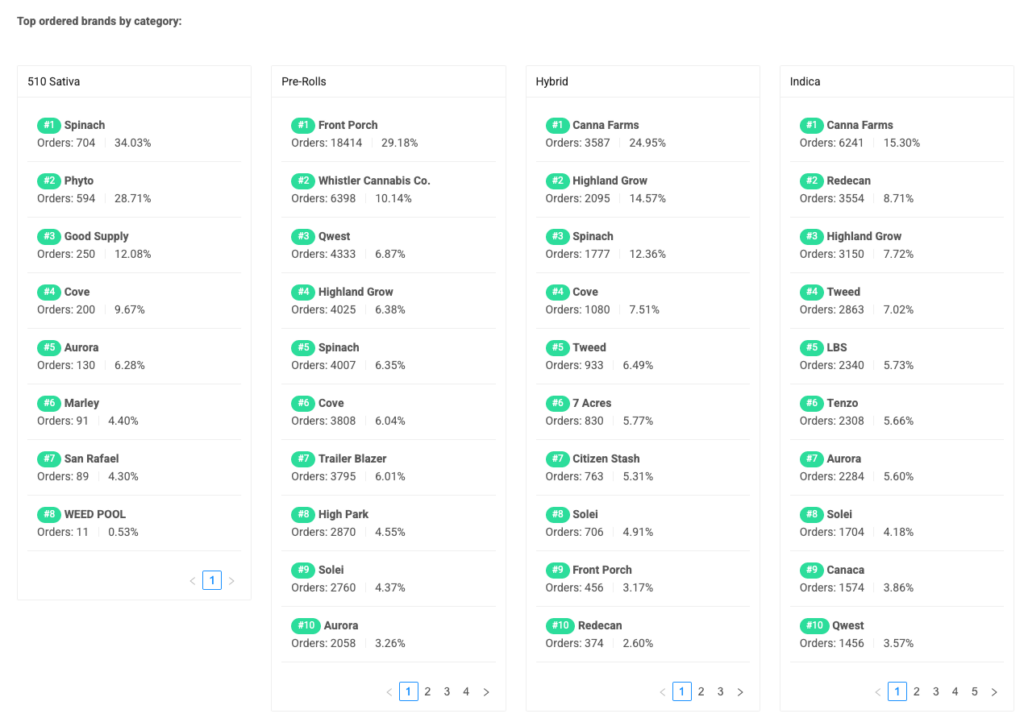Go to next page in 510 Sativa card
The height and width of the screenshot is (718, 1024).
[232, 580]
